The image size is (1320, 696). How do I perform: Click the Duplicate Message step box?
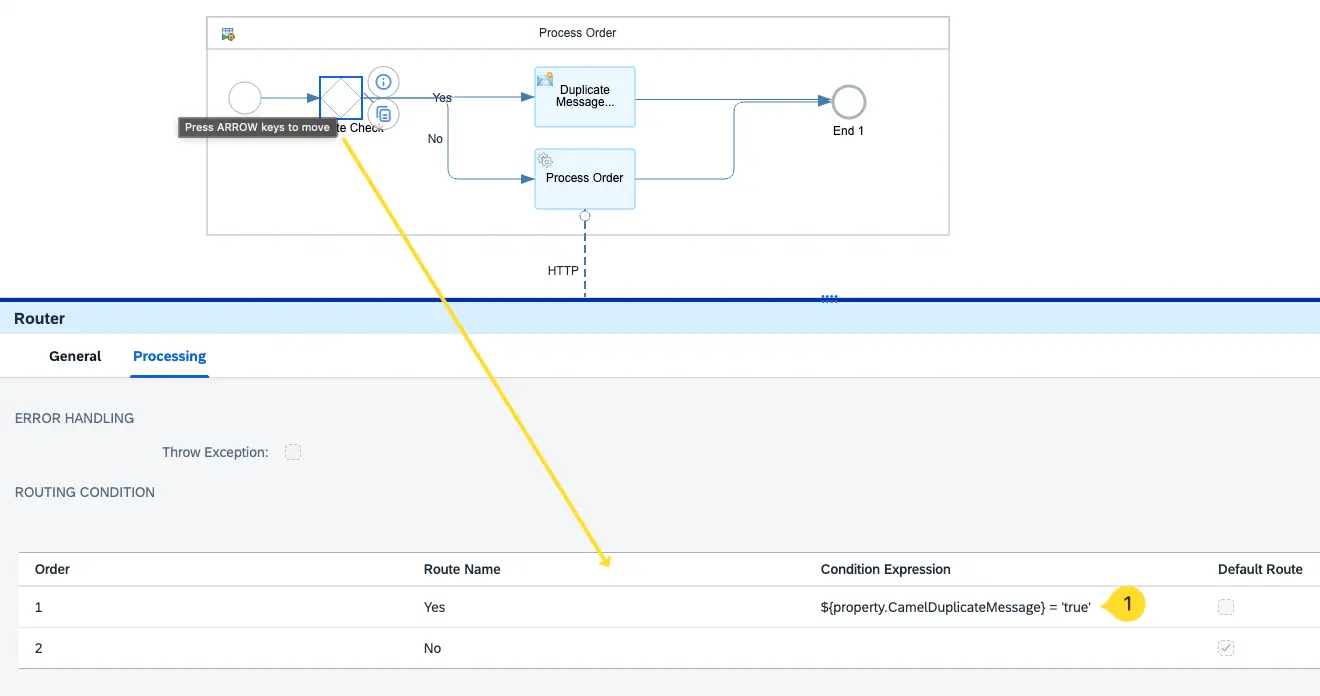coord(585,97)
